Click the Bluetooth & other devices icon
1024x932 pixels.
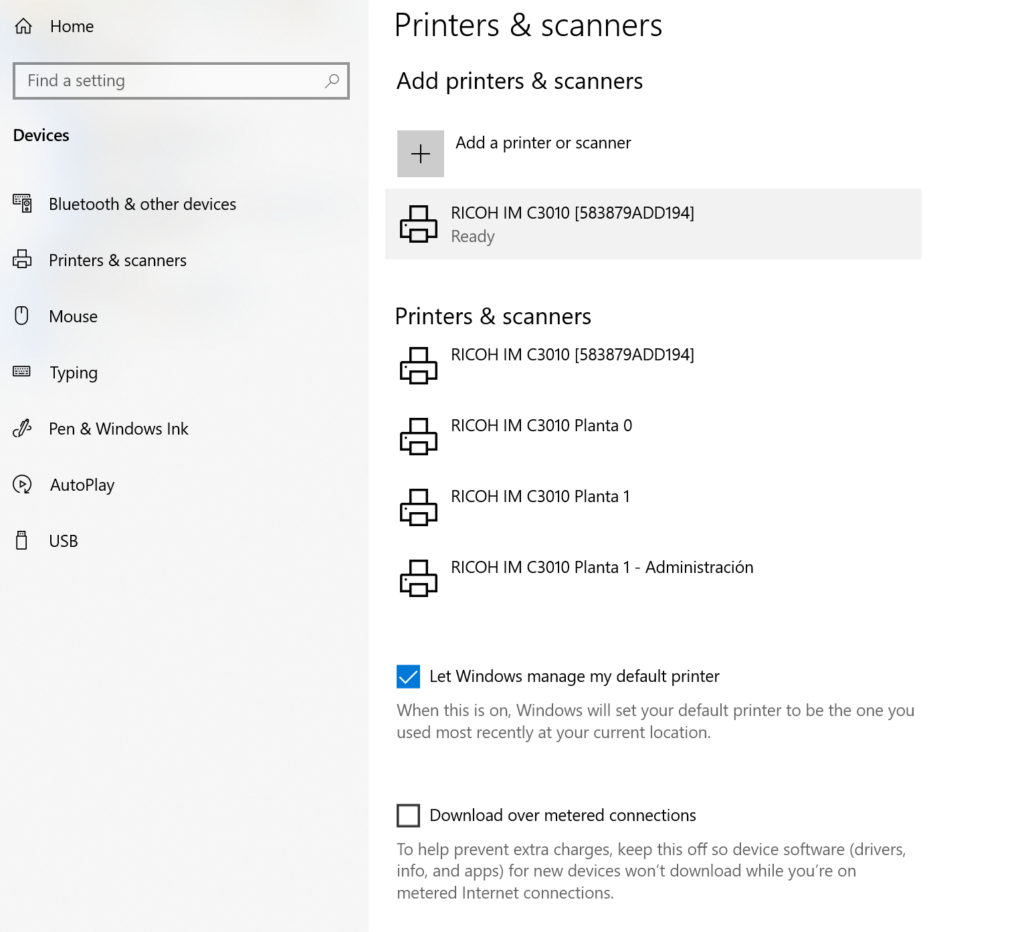[x=22, y=204]
